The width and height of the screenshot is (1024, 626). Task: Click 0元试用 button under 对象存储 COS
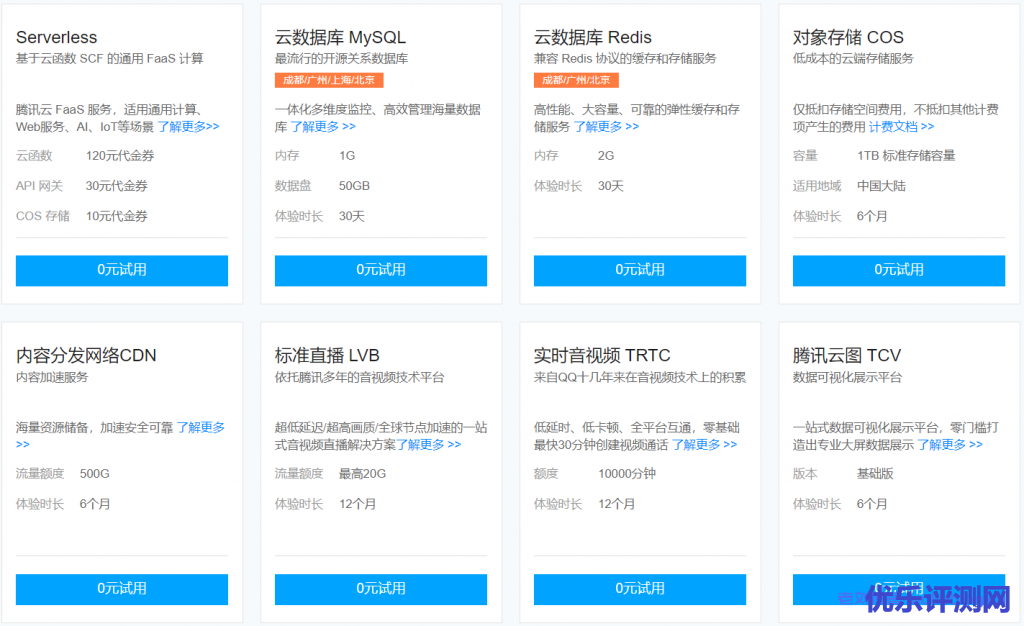(x=899, y=270)
